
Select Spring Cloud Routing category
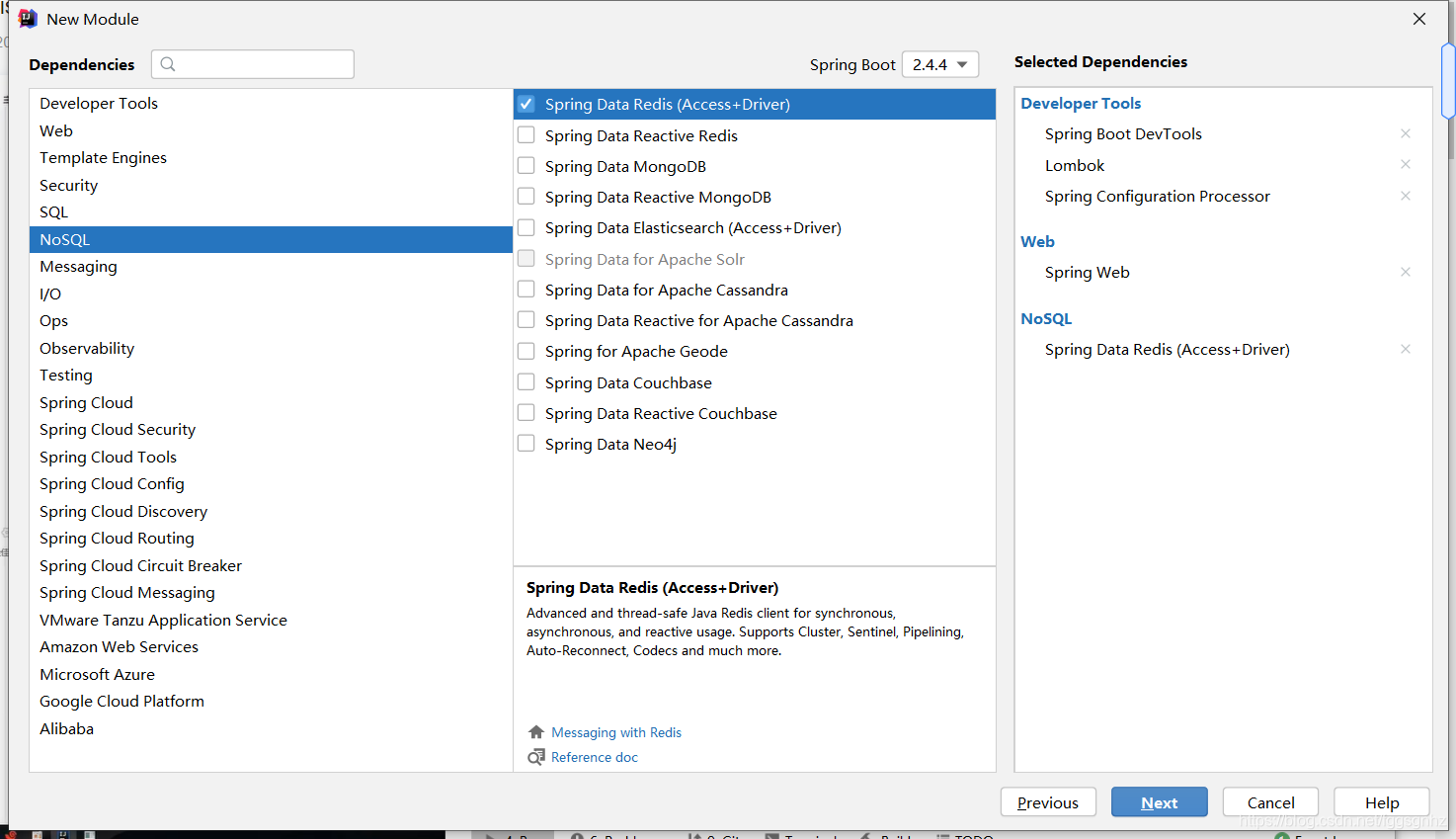point(271,538)
